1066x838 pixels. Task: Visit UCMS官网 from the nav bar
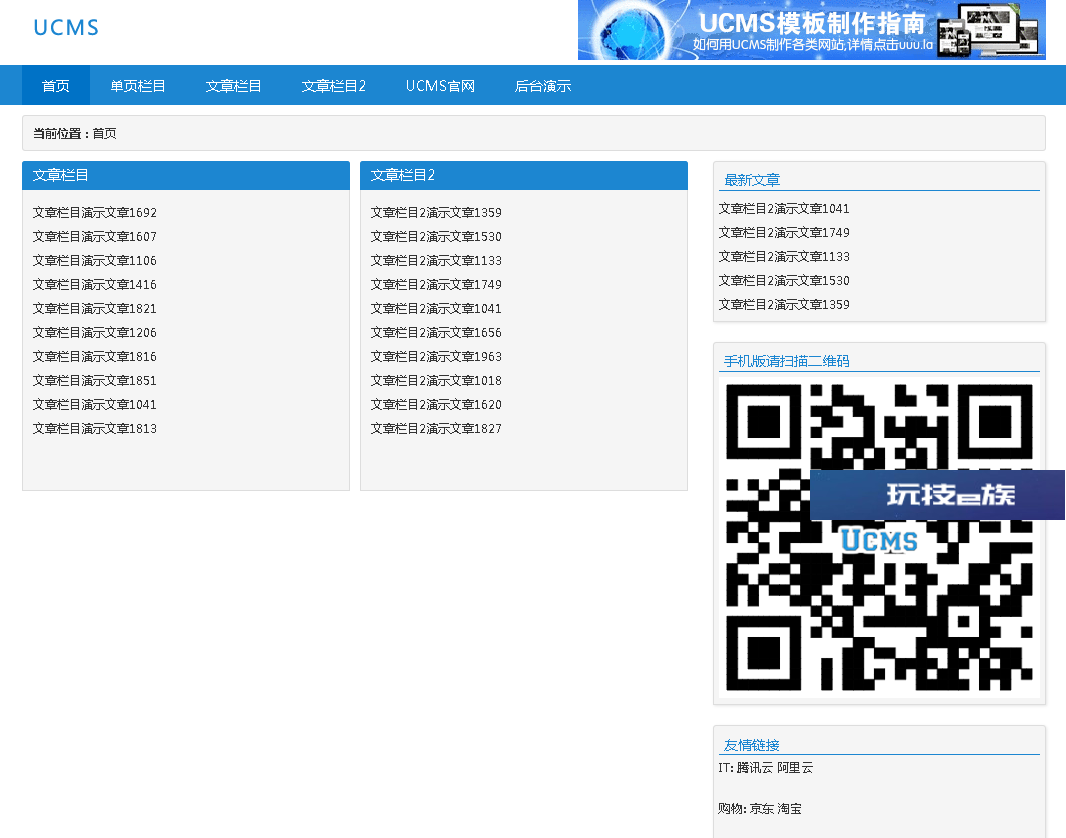(440, 86)
